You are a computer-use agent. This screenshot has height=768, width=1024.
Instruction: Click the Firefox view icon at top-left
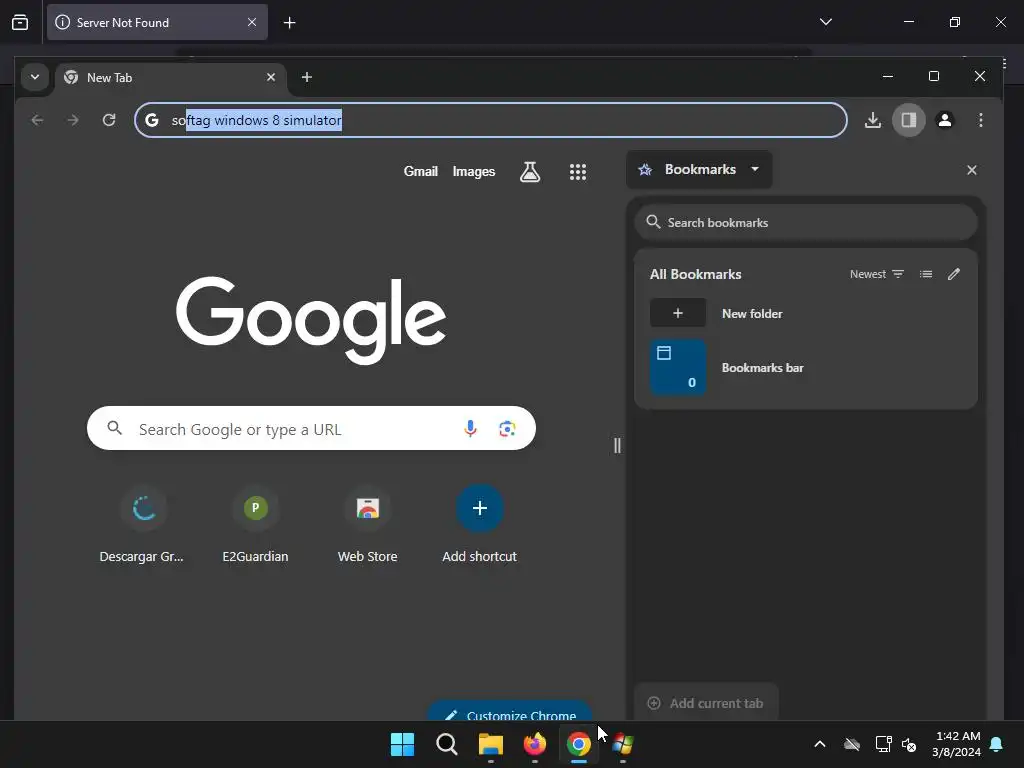click(x=20, y=22)
